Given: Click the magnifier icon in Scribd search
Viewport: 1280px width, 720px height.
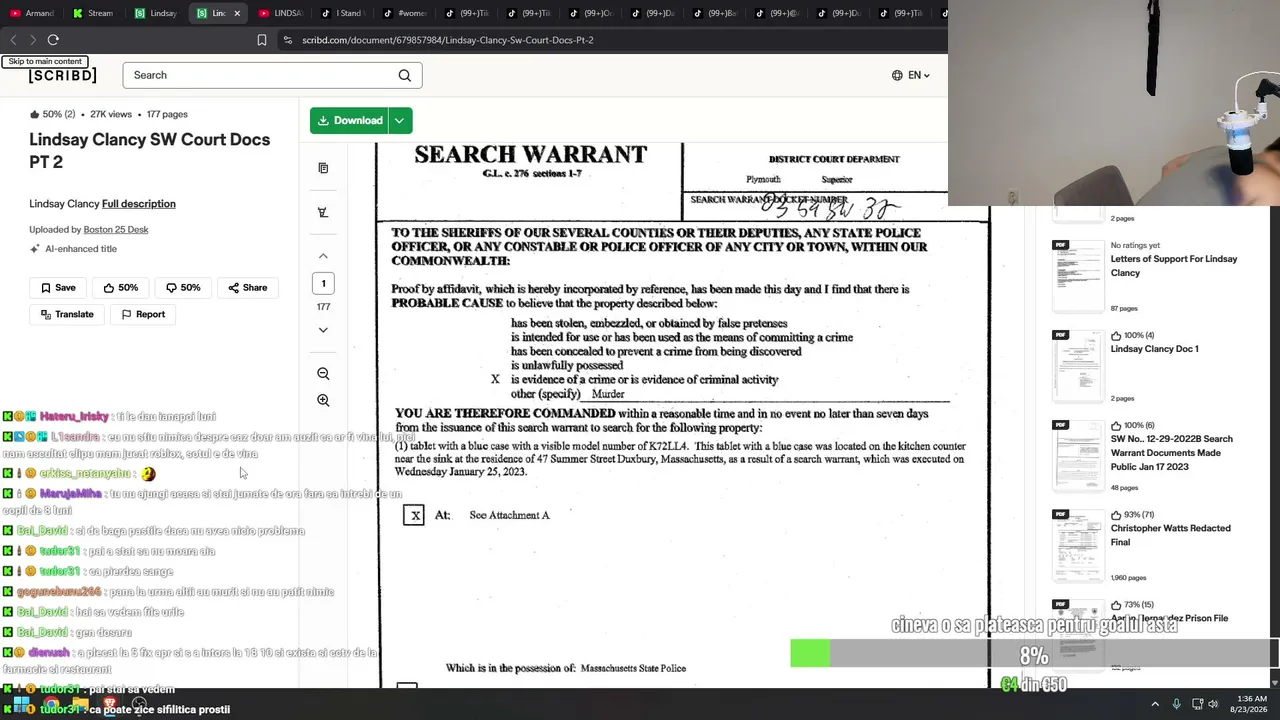Looking at the screenshot, I should pyautogui.click(x=404, y=75).
